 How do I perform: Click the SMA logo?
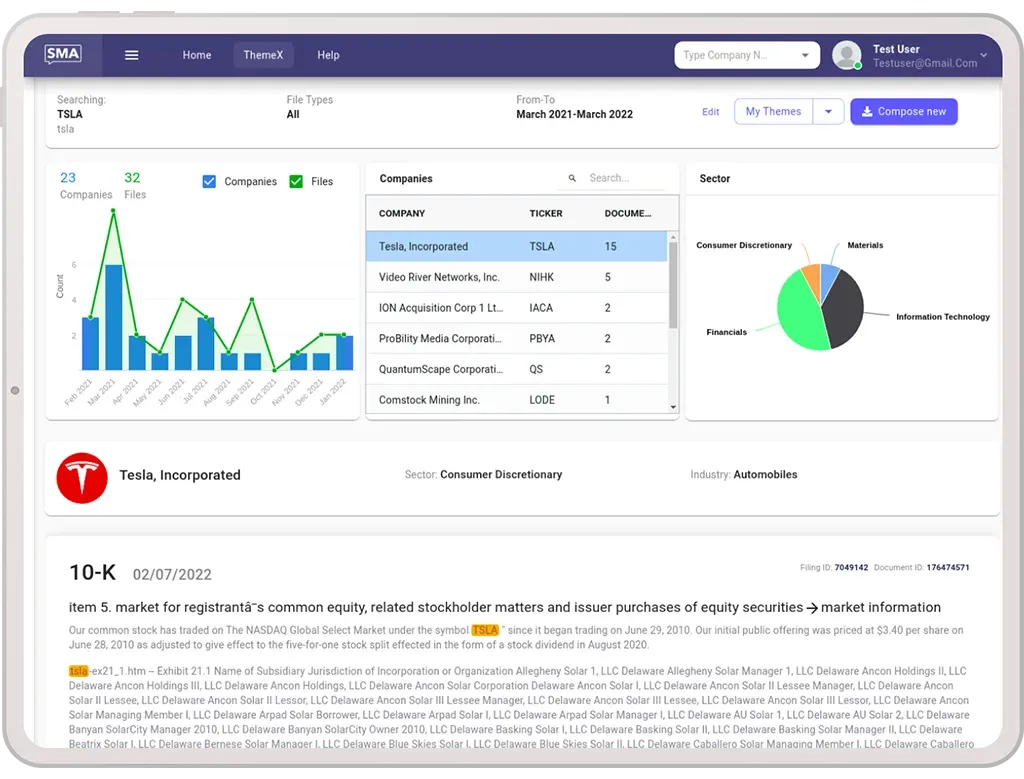(62, 55)
